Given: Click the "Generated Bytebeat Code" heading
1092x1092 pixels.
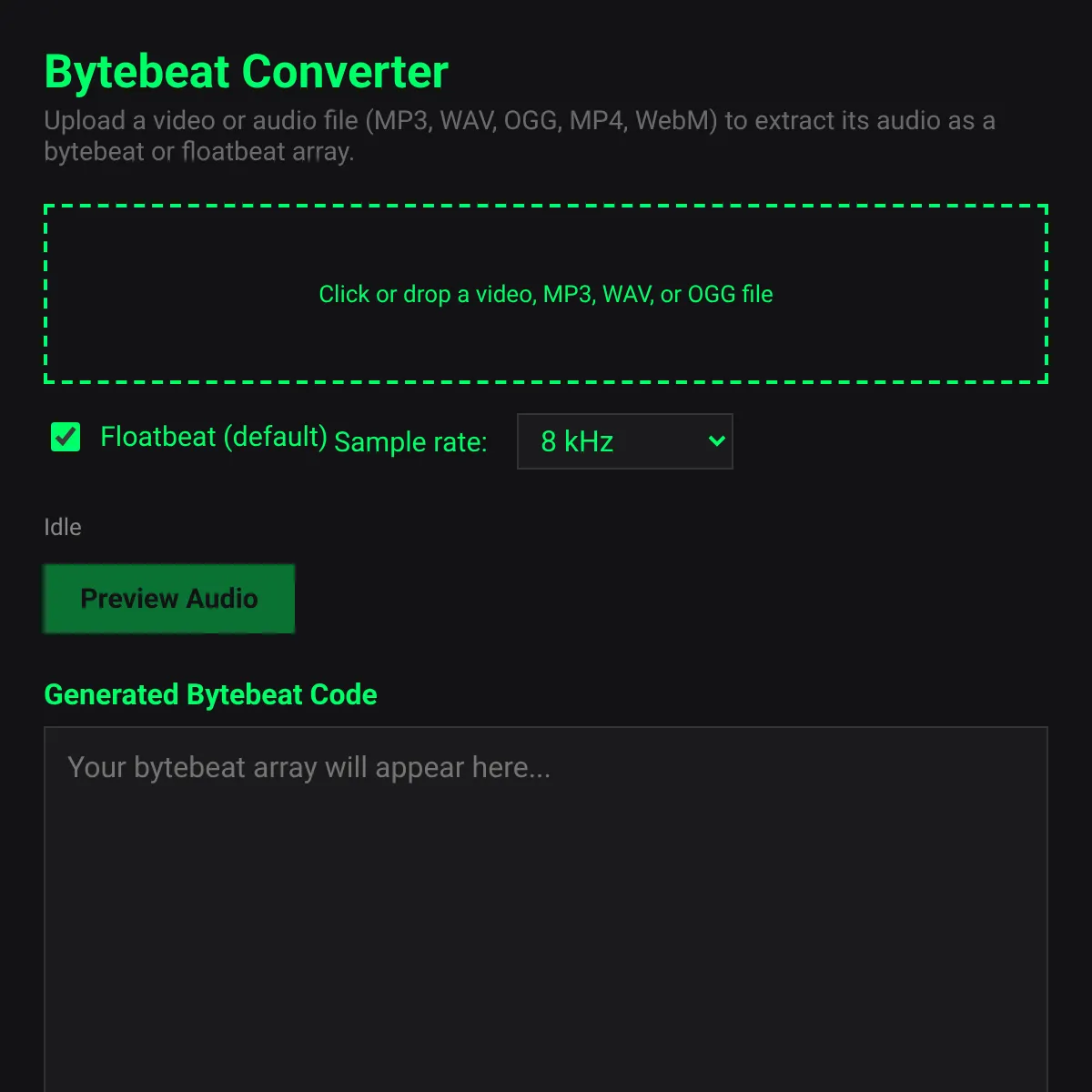Looking at the screenshot, I should click(x=210, y=694).
